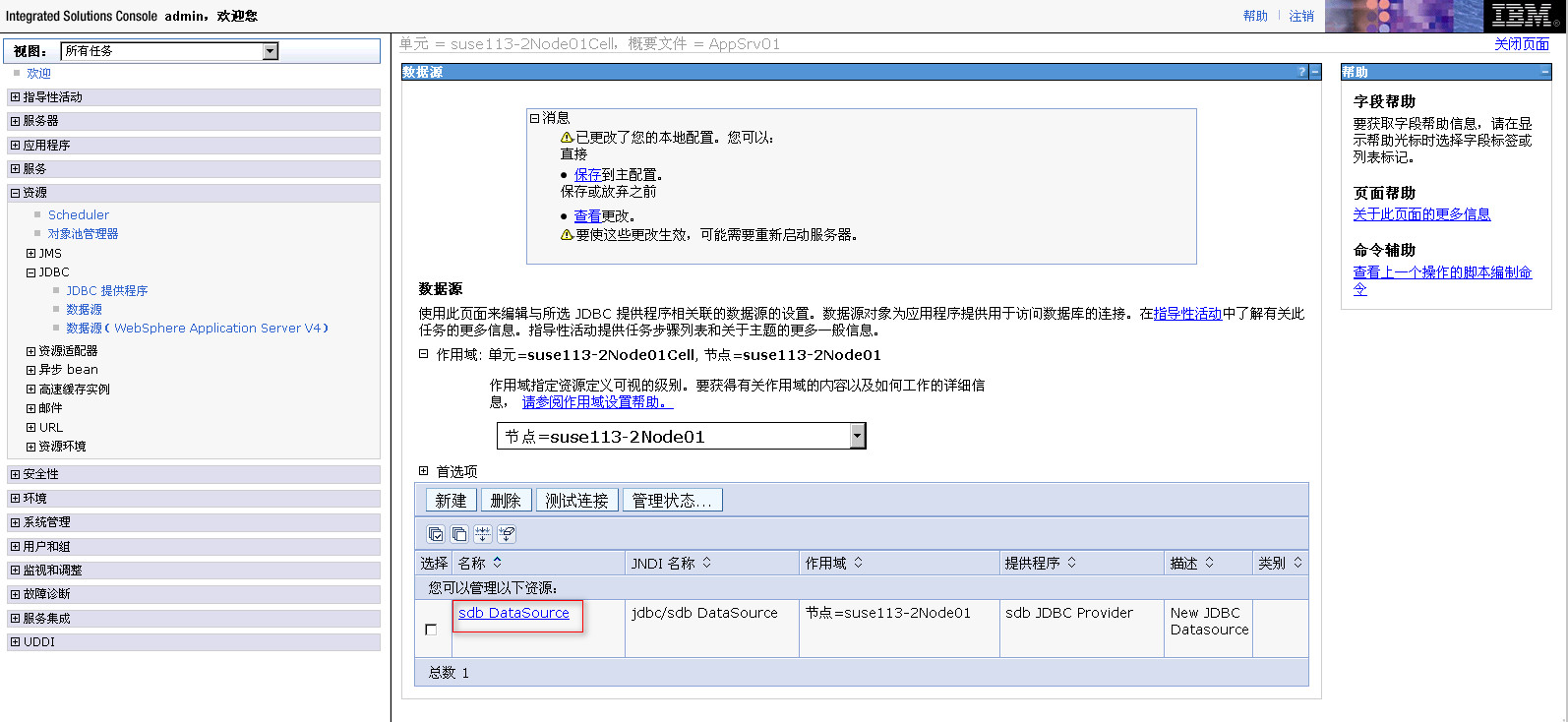The width and height of the screenshot is (1568, 722).
Task: Click the 保存 link in messages
Action: (587, 175)
